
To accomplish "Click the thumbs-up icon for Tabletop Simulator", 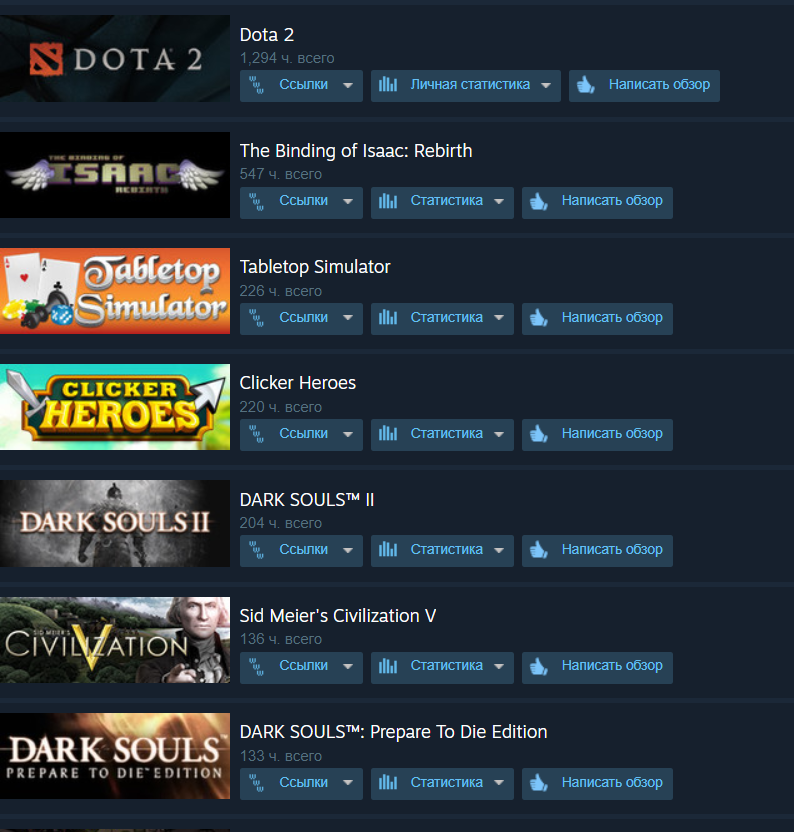I will pyautogui.click(x=539, y=317).
